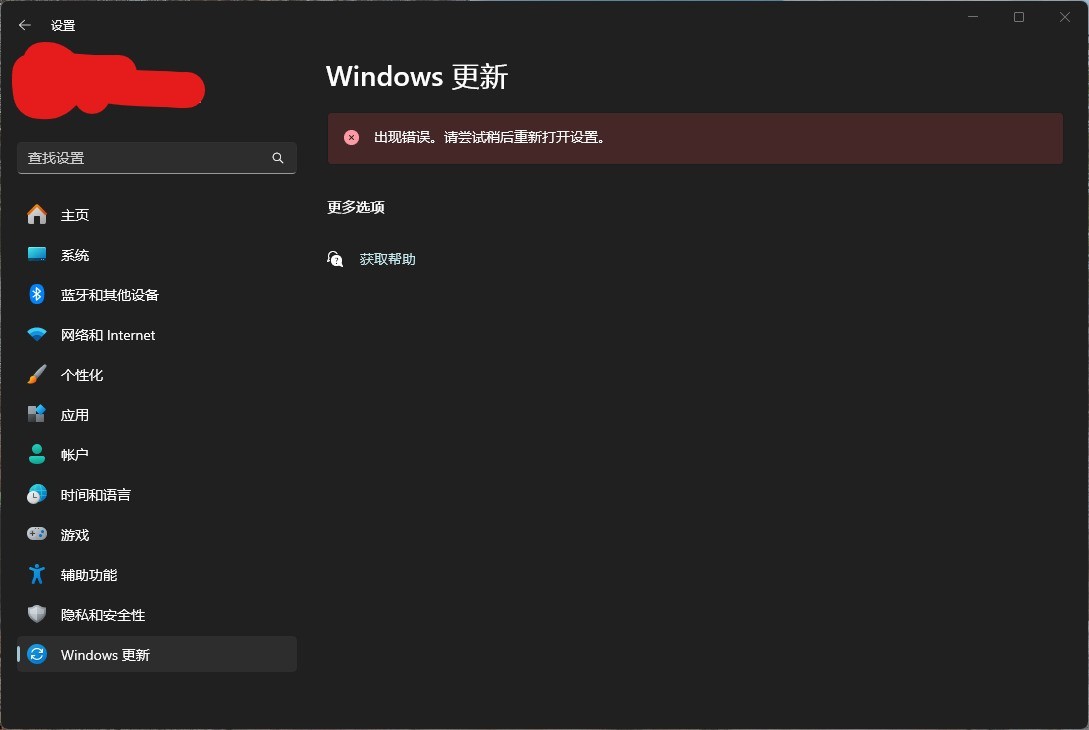Click the 更多选项 section heading
This screenshot has width=1089, height=730.
(x=355, y=207)
